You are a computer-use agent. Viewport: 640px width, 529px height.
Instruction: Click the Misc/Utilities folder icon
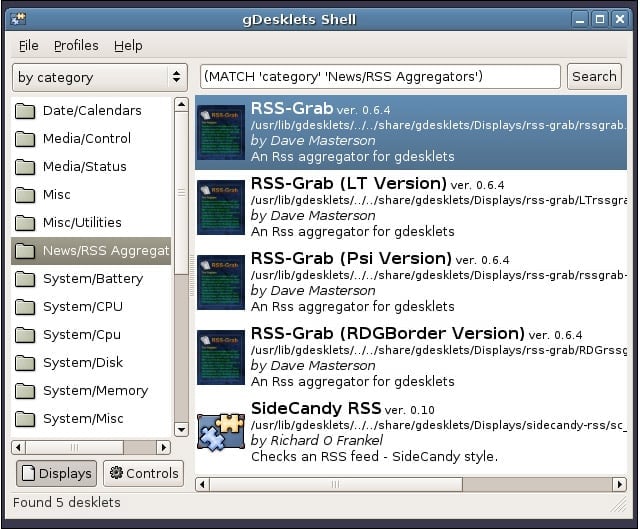point(25,222)
